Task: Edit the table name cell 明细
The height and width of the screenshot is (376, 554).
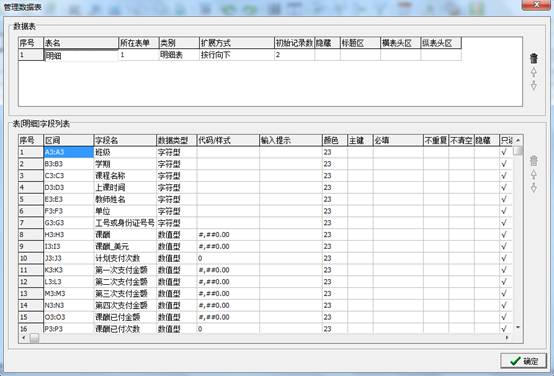Action: tap(81, 55)
